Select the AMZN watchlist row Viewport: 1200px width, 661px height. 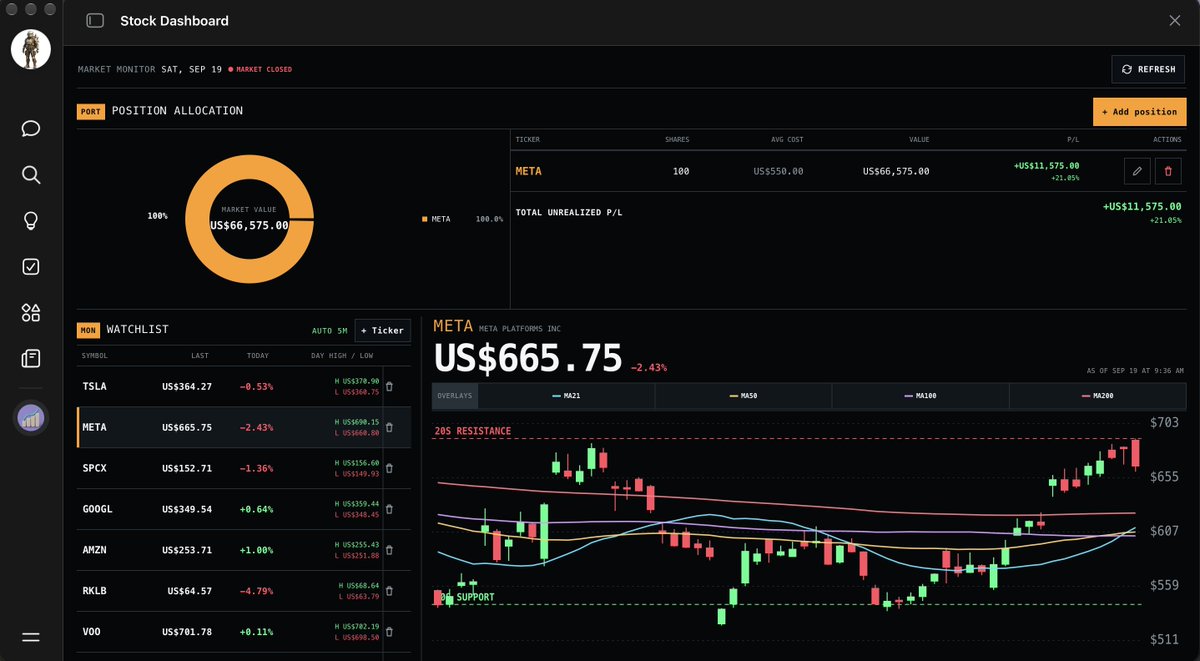tap(244, 550)
